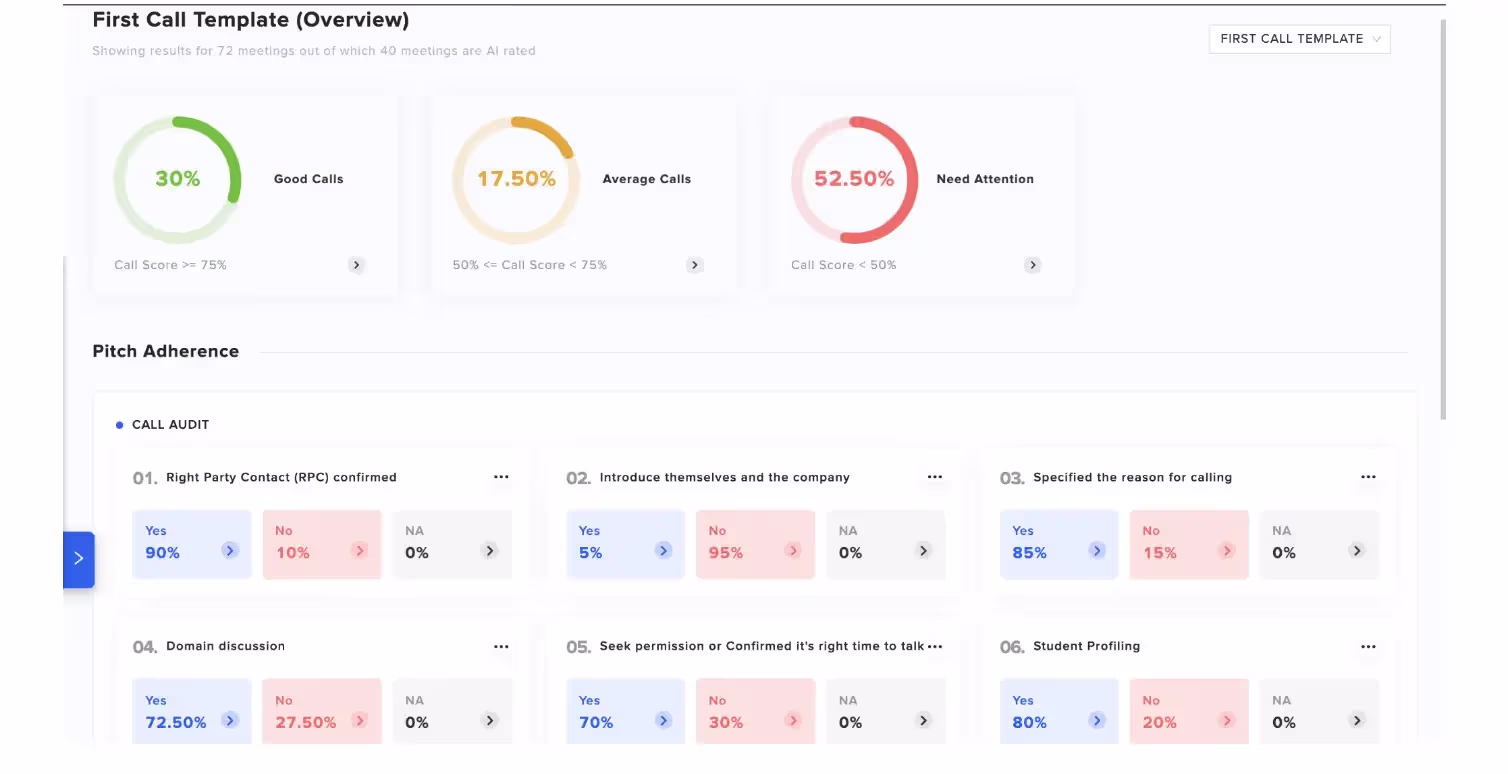The image size is (1508, 774).
Task: Click 'Introduce themselves and the company' title
Action: 724,478
